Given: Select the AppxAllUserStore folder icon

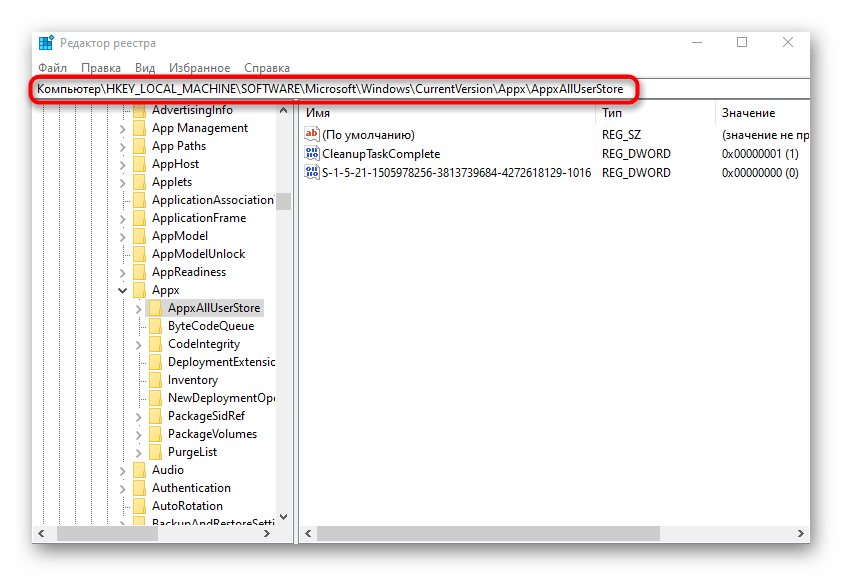Looking at the screenshot, I should [x=156, y=308].
